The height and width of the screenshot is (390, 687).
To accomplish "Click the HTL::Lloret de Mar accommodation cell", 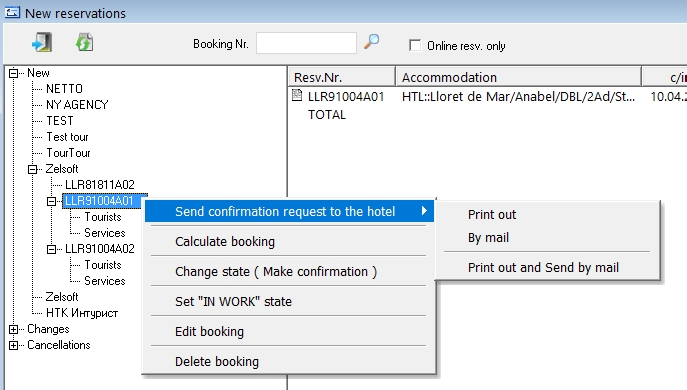I will coord(518,96).
